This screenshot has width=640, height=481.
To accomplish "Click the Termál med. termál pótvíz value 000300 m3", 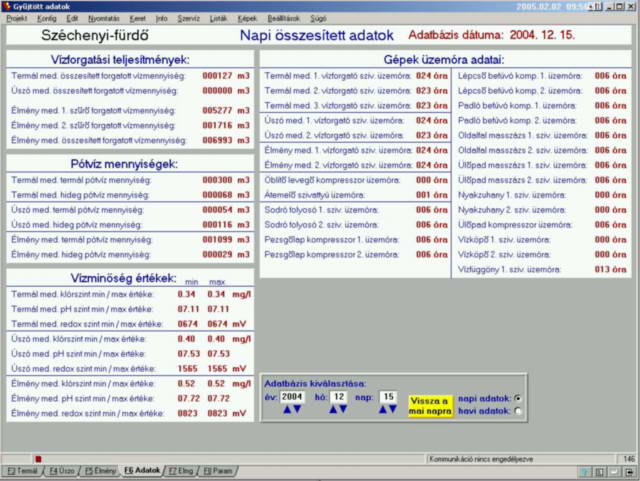I will point(226,180).
